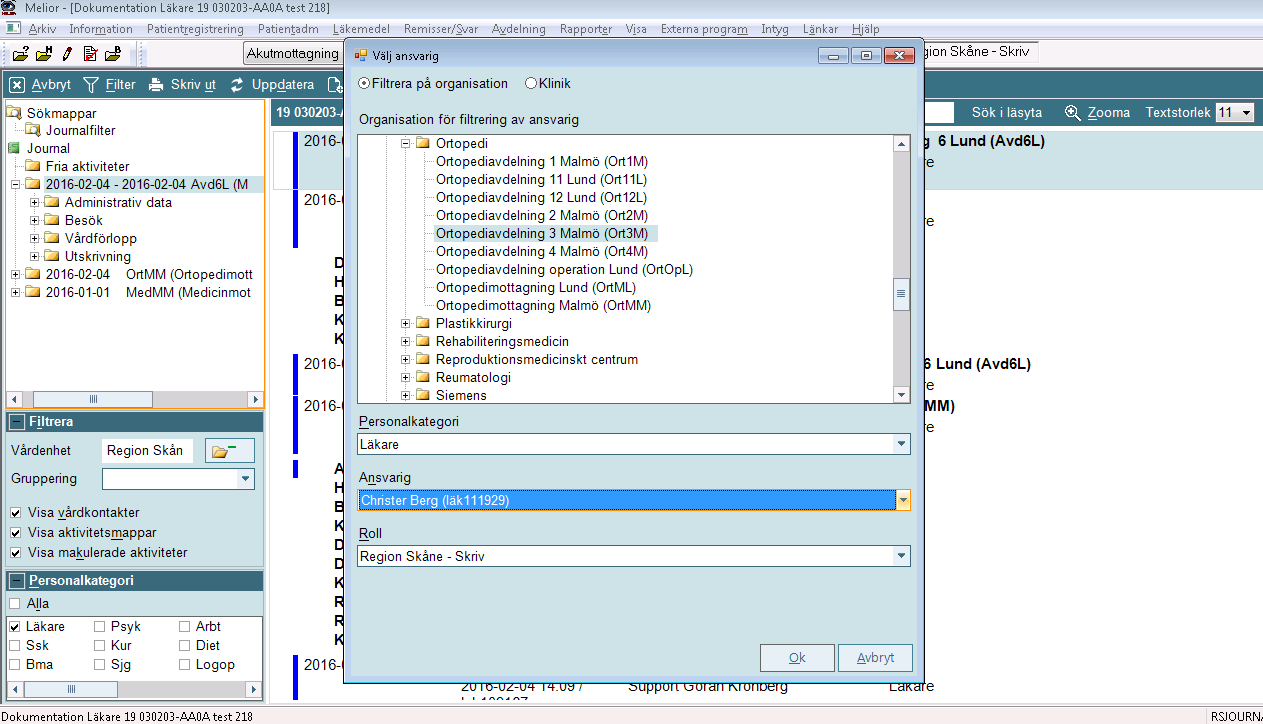
Task: Open the Personalkategori Läkare dropdown
Action: (x=902, y=443)
